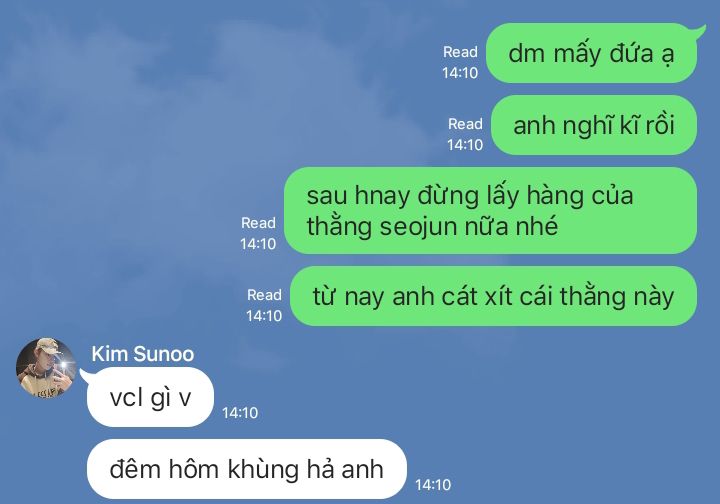Click Read status next to 'từ nay anh' message
Image resolution: width=720 pixels, height=504 pixels.
click(x=264, y=295)
